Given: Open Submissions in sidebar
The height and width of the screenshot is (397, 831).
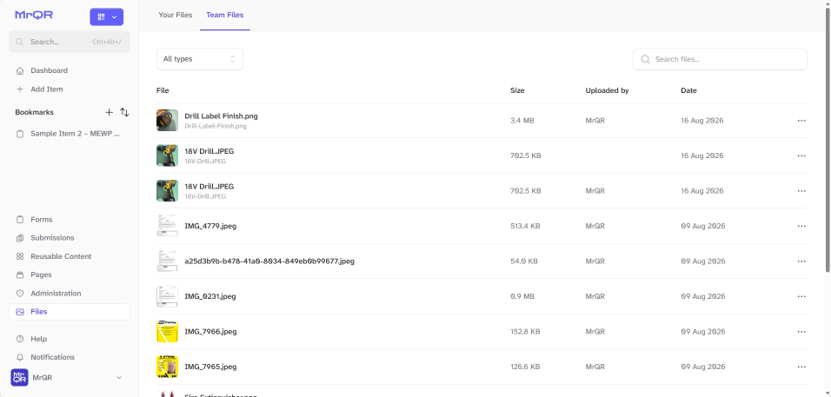Looking at the screenshot, I should 52,238.
